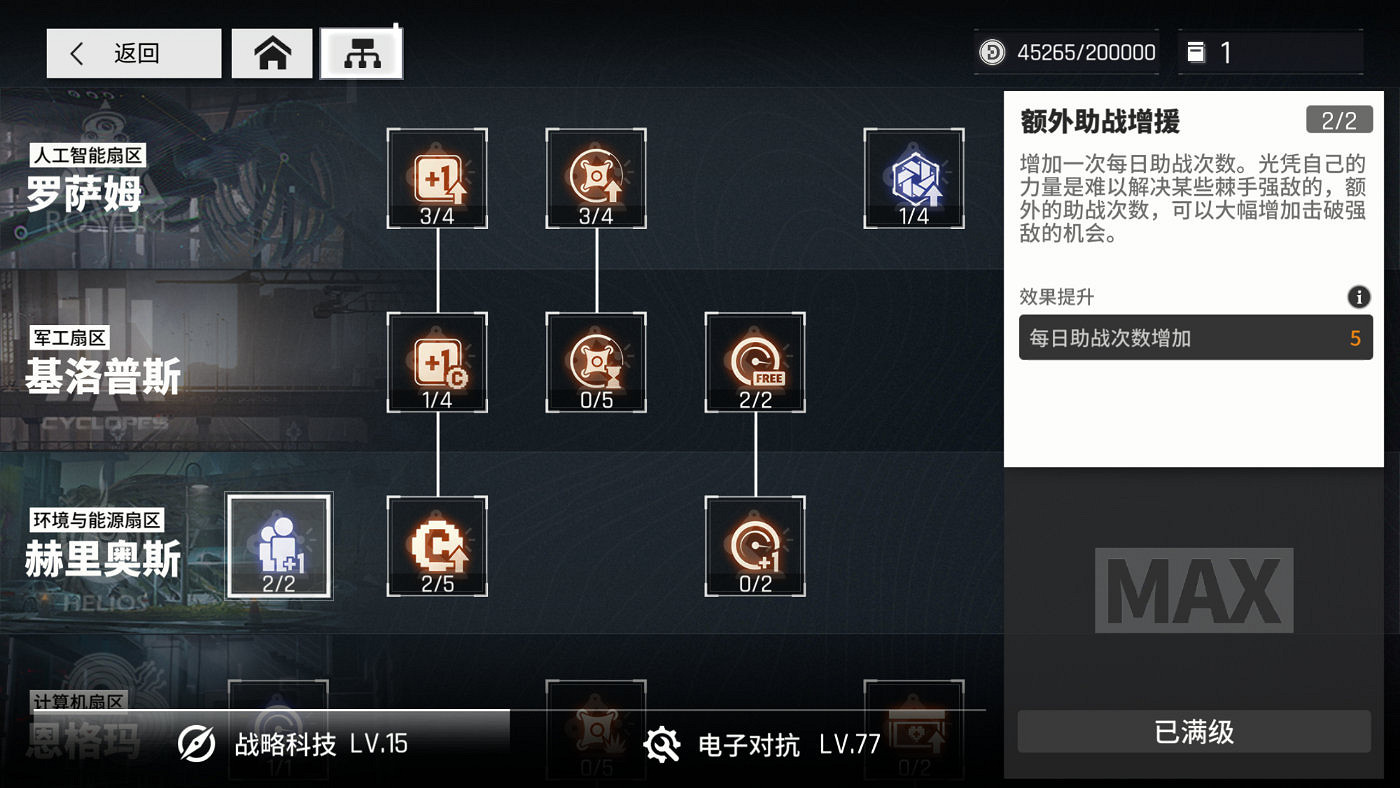Select the 罗萨姆 target upgrade node 3/4
Viewport: 1400px width, 788px height.
click(x=596, y=179)
